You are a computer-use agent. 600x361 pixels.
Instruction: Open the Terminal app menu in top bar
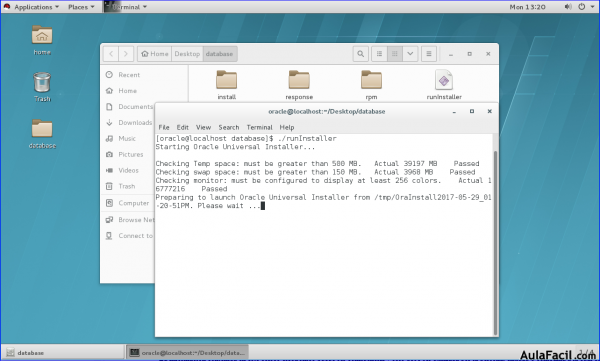pyautogui.click(x=126, y=7)
